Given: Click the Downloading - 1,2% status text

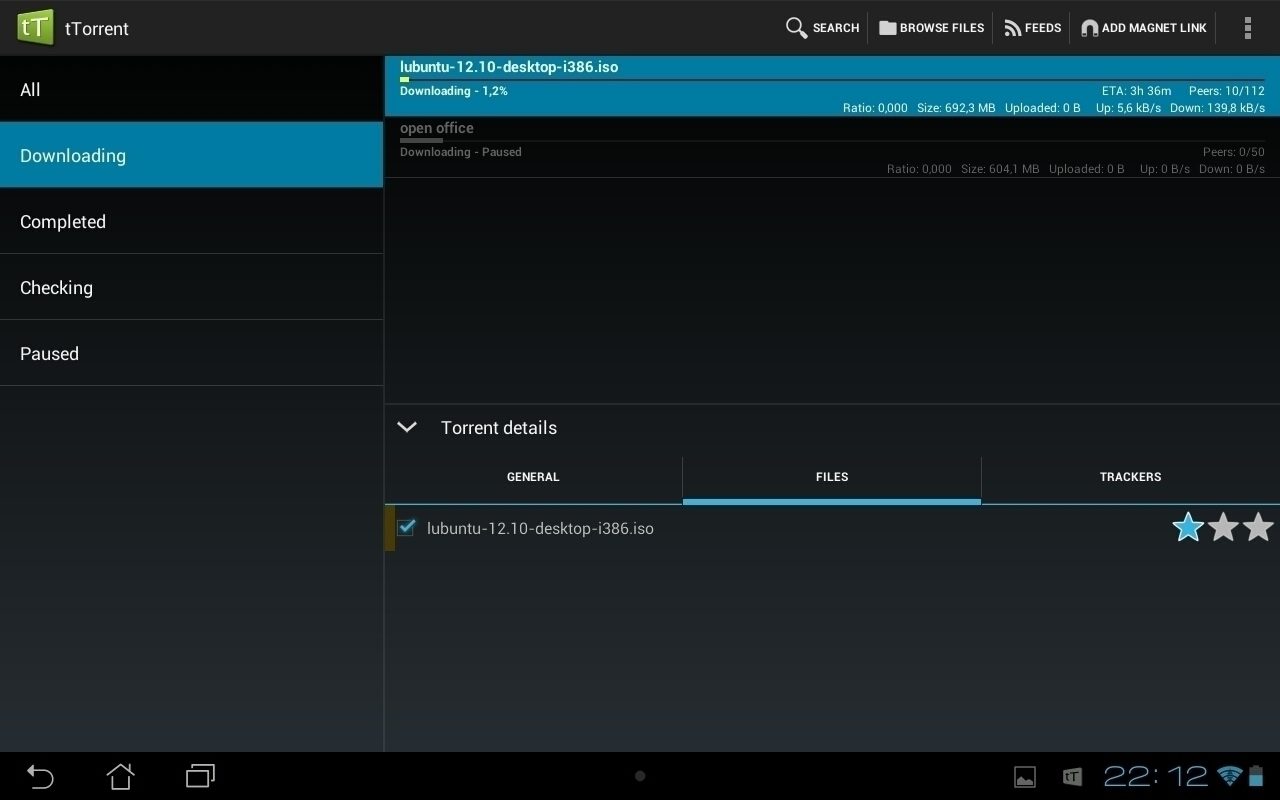Looking at the screenshot, I should click(454, 91).
